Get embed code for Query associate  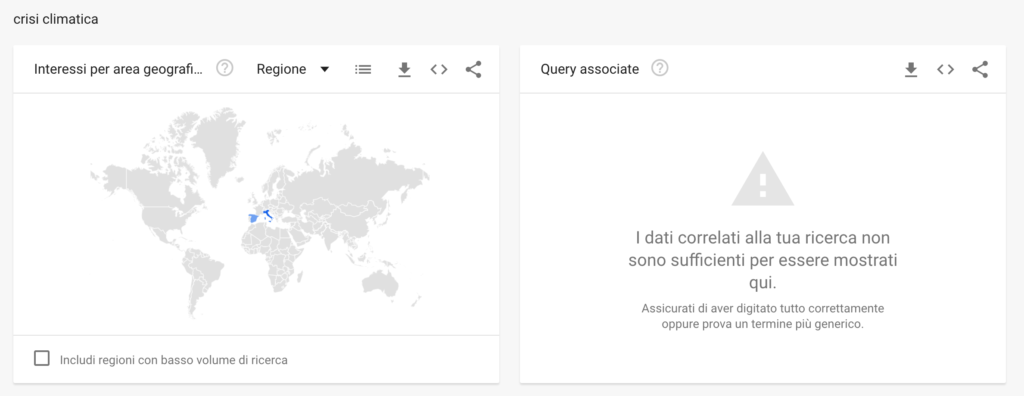(946, 69)
